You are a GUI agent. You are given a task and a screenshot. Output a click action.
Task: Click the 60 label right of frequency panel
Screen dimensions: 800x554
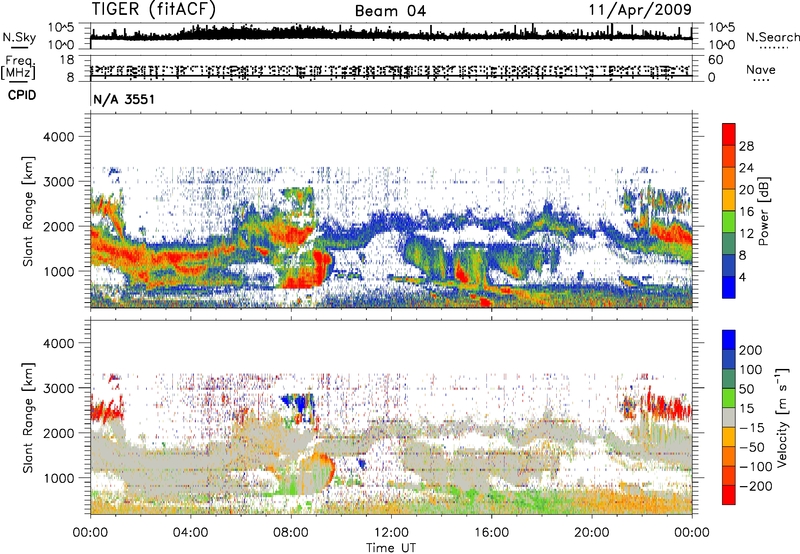[x=715, y=60]
